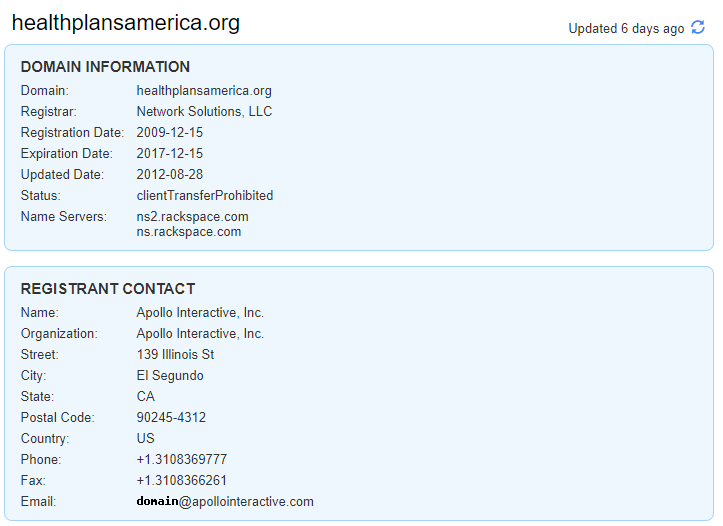Select the registration date 2009-12-15
Image resolution: width=723 pixels, height=526 pixels.
click(170, 133)
